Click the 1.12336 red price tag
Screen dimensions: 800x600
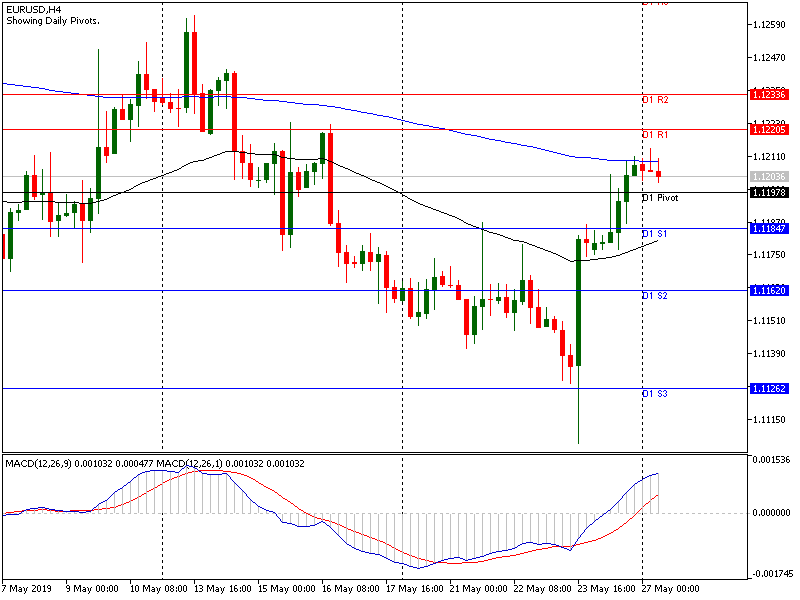click(770, 94)
